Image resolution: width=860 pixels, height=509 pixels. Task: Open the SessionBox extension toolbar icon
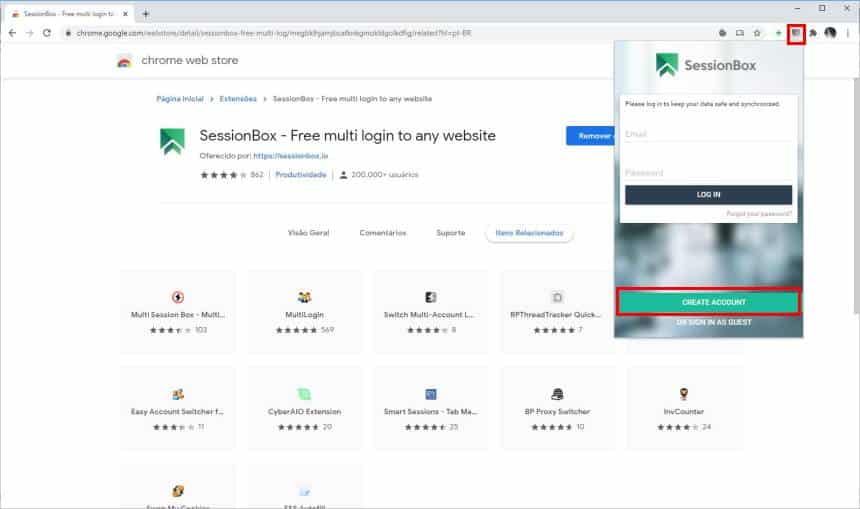795,33
